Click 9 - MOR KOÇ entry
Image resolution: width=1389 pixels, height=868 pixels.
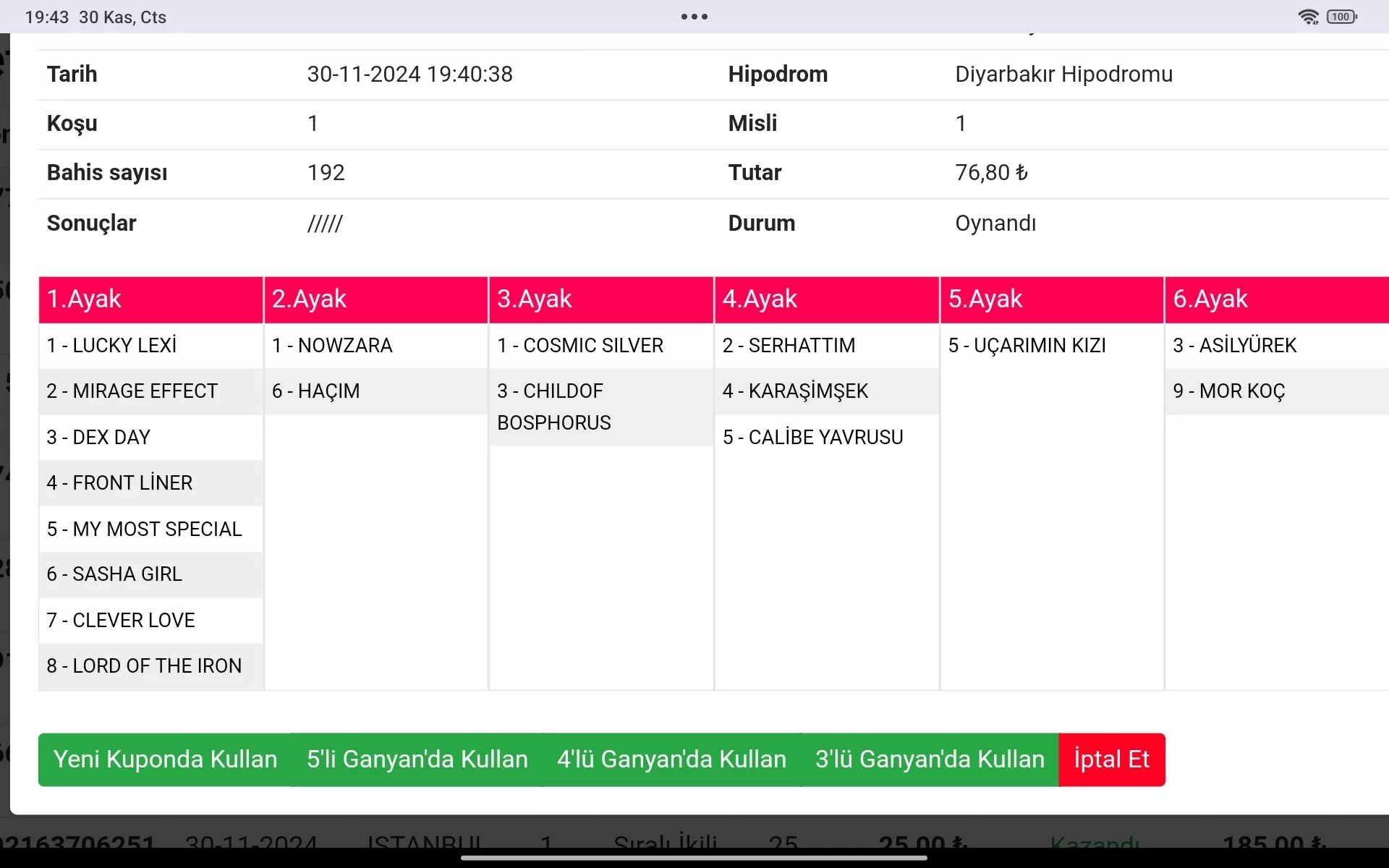[1228, 391]
